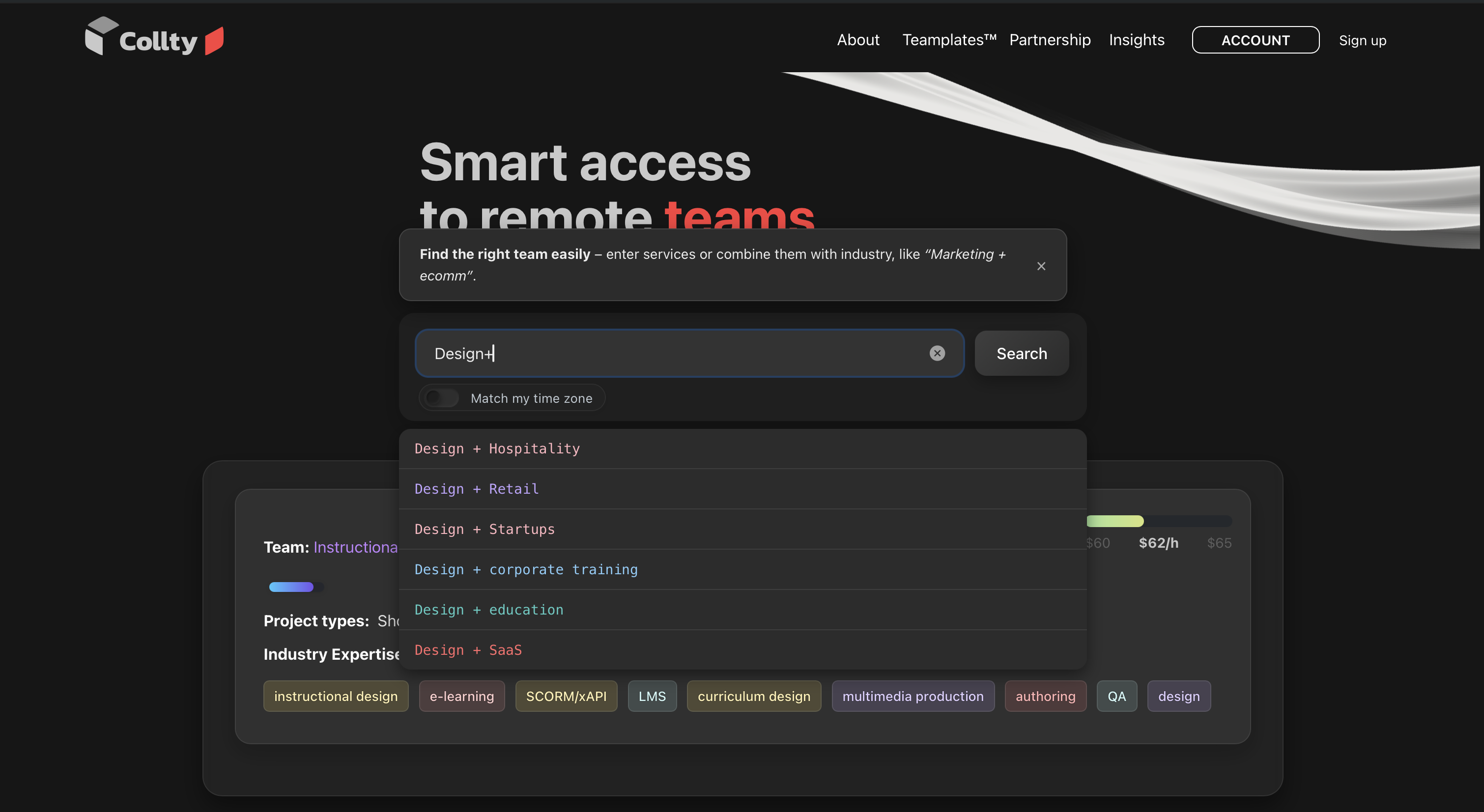Open the About page
The height and width of the screenshot is (812, 1484).
click(858, 40)
